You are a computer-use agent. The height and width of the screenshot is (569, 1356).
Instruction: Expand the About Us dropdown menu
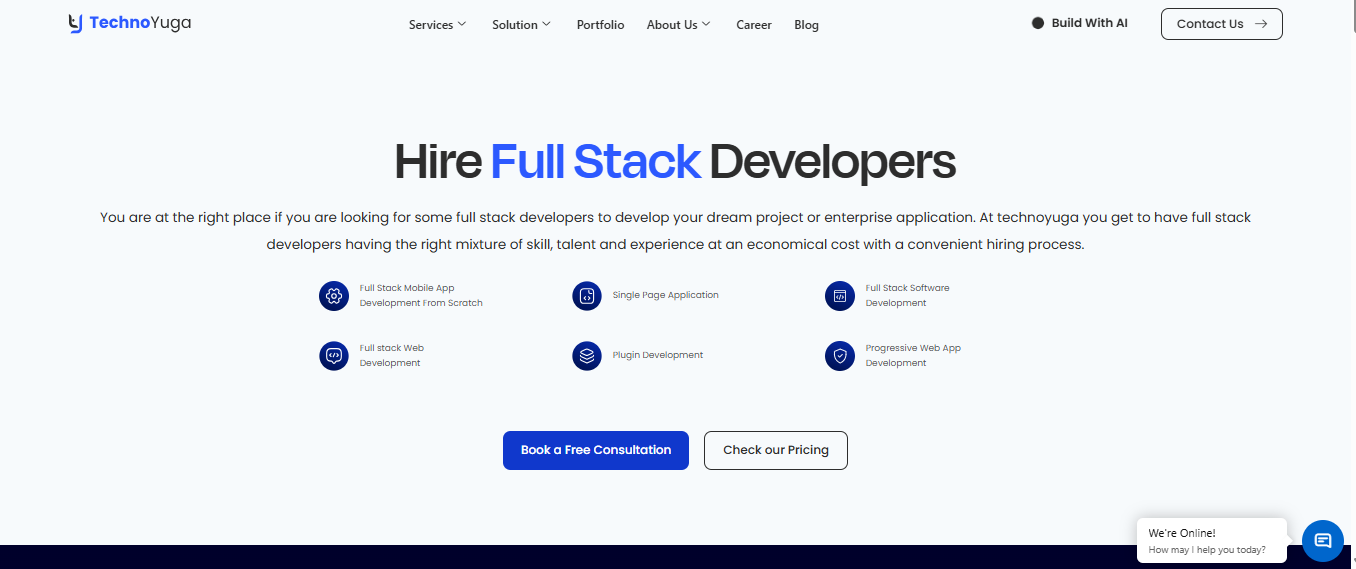(678, 25)
